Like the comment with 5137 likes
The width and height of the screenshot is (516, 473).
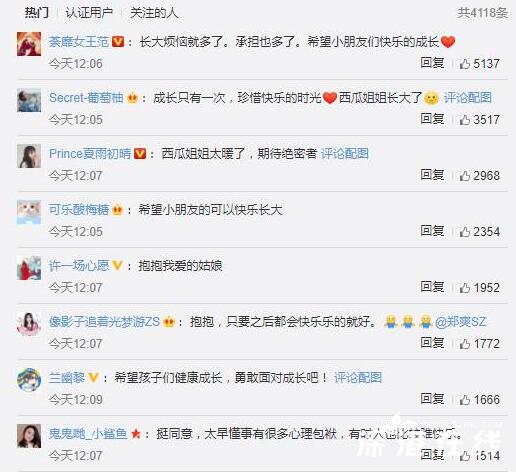(465, 63)
